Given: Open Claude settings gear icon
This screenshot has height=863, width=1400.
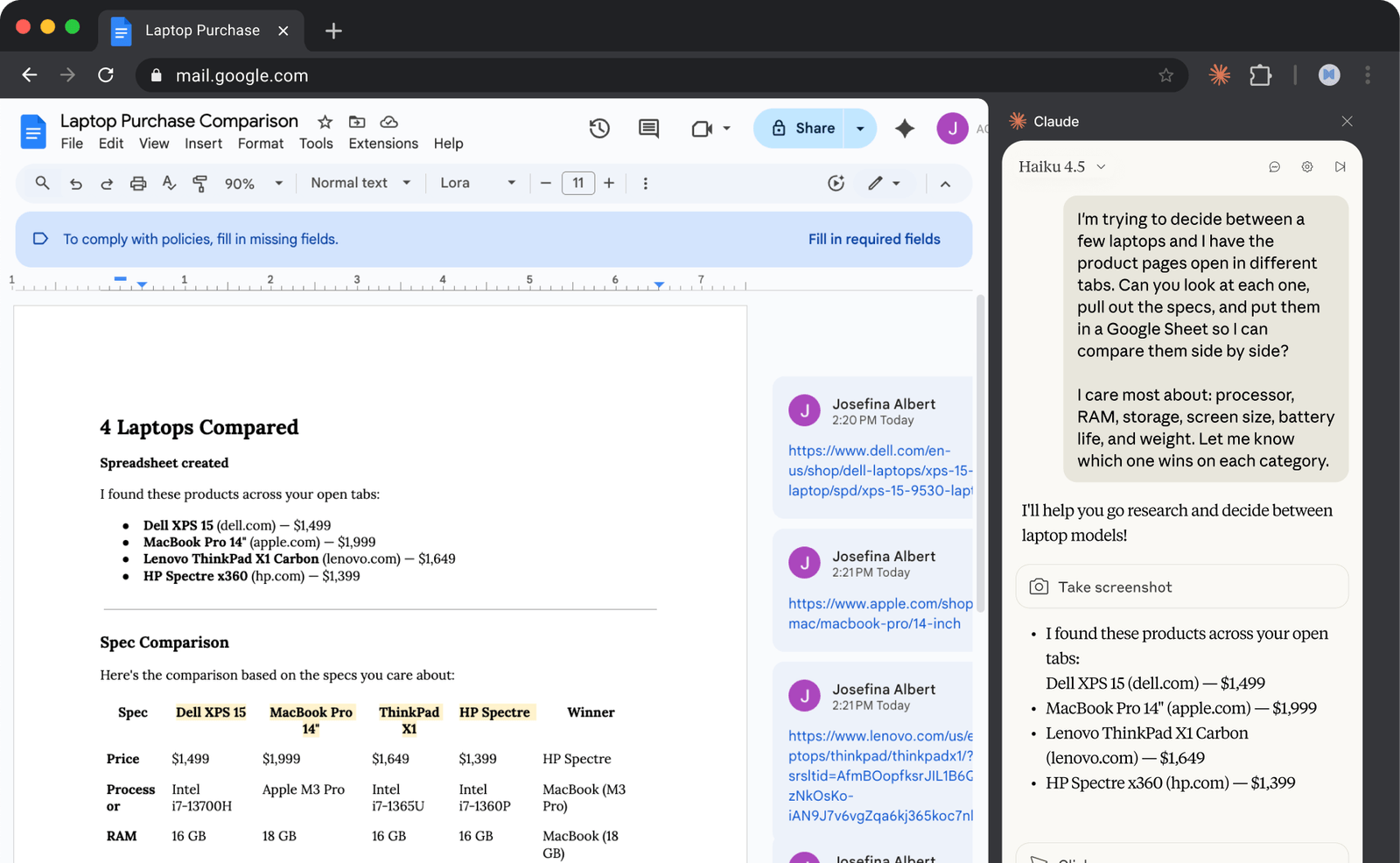Looking at the screenshot, I should [x=1307, y=166].
